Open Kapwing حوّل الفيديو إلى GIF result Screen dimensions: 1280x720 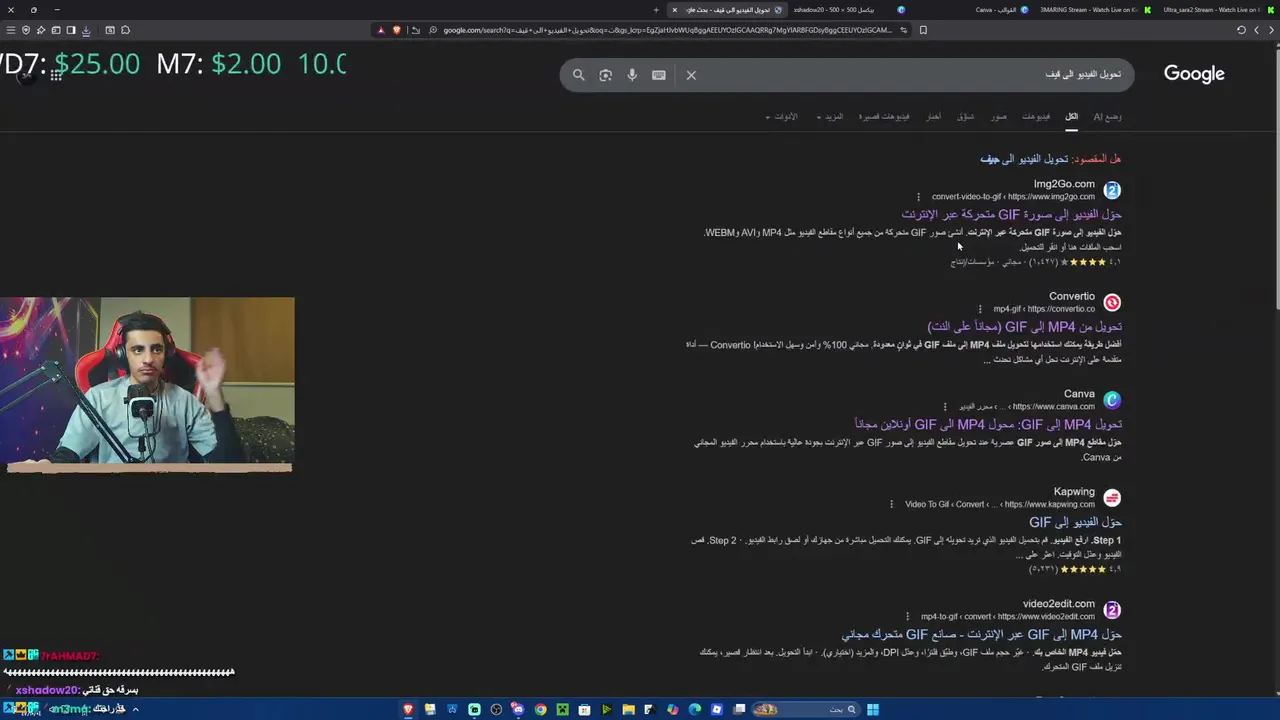tap(1075, 522)
